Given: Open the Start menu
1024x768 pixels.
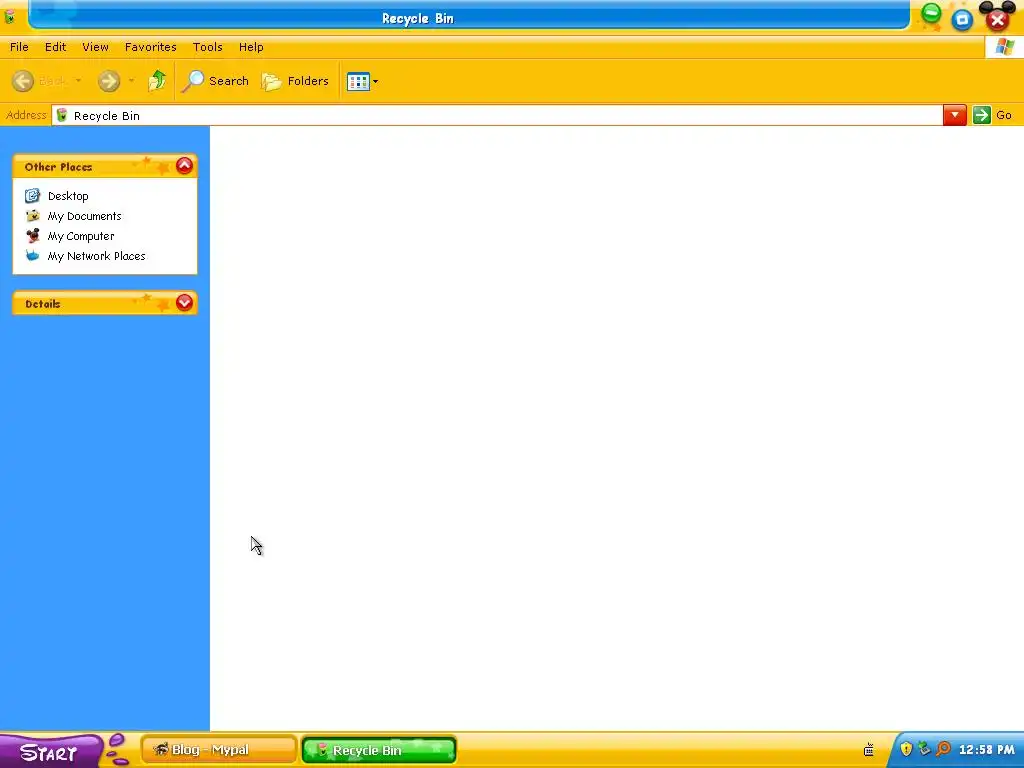Looking at the screenshot, I should (50, 752).
